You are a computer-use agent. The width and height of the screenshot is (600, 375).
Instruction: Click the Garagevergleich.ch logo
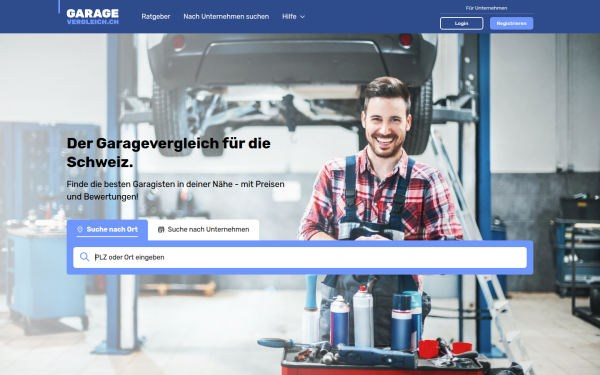point(93,16)
